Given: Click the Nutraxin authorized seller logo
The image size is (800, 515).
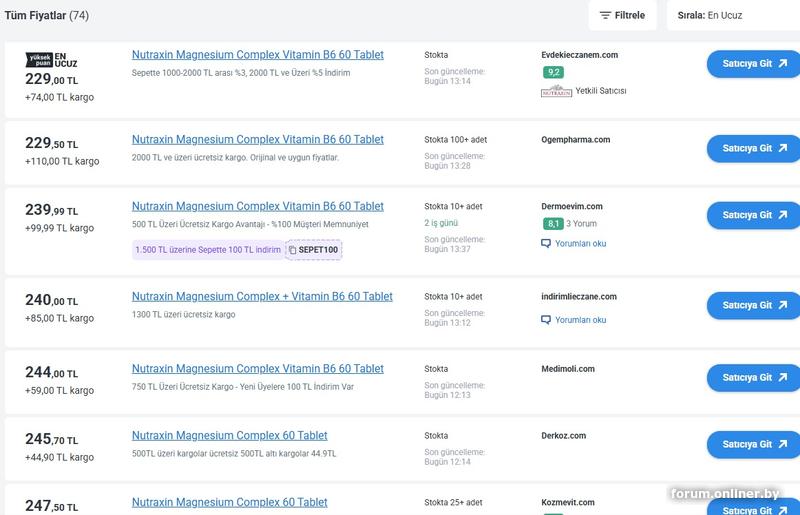Looking at the screenshot, I should coord(556,91).
